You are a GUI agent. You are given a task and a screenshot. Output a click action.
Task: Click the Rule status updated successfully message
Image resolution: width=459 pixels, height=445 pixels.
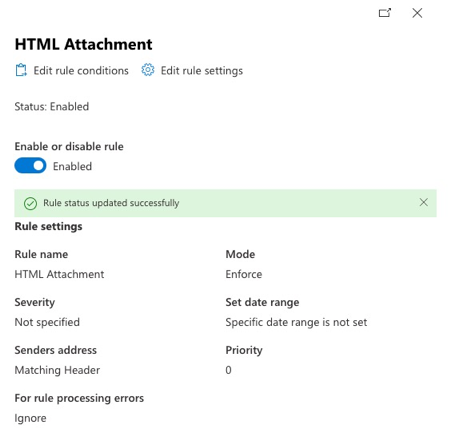click(x=111, y=203)
